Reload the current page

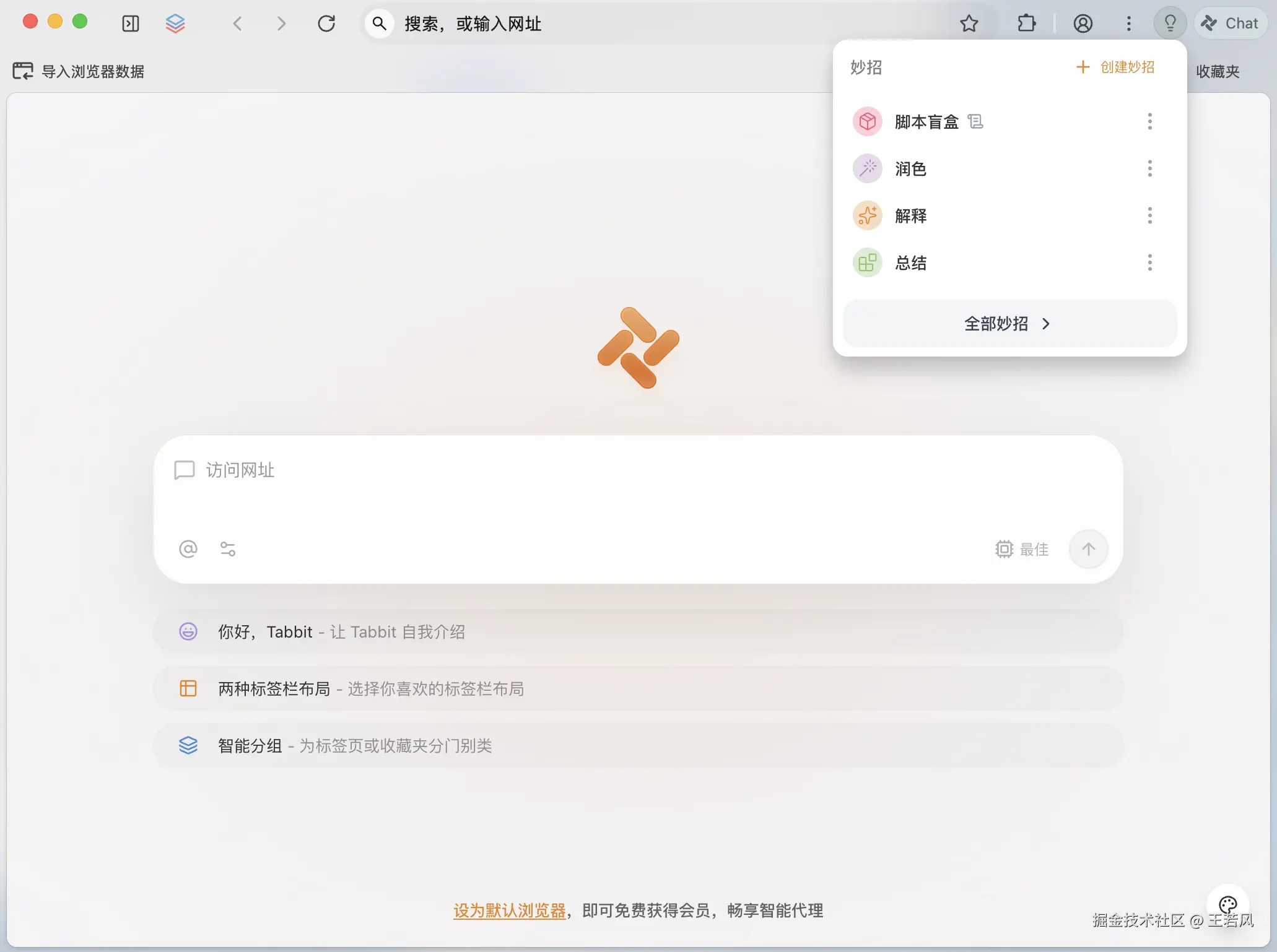point(326,24)
